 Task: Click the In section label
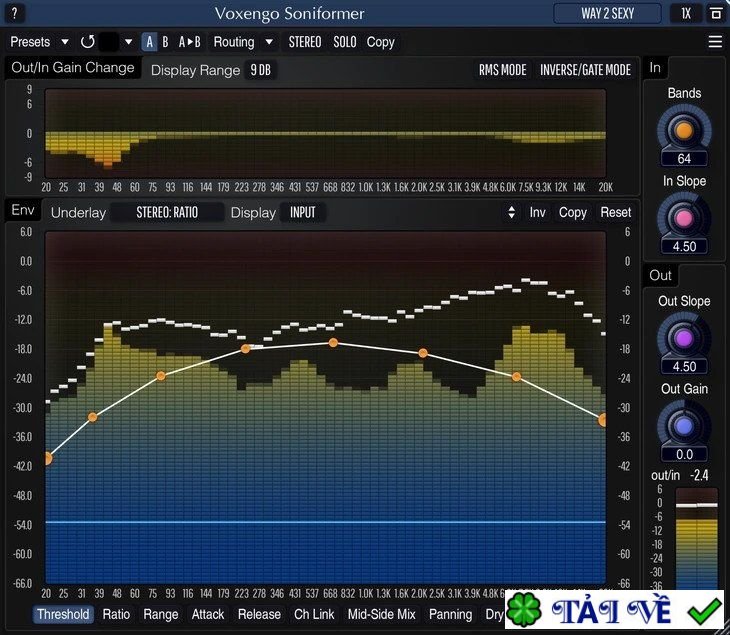[x=655, y=68]
